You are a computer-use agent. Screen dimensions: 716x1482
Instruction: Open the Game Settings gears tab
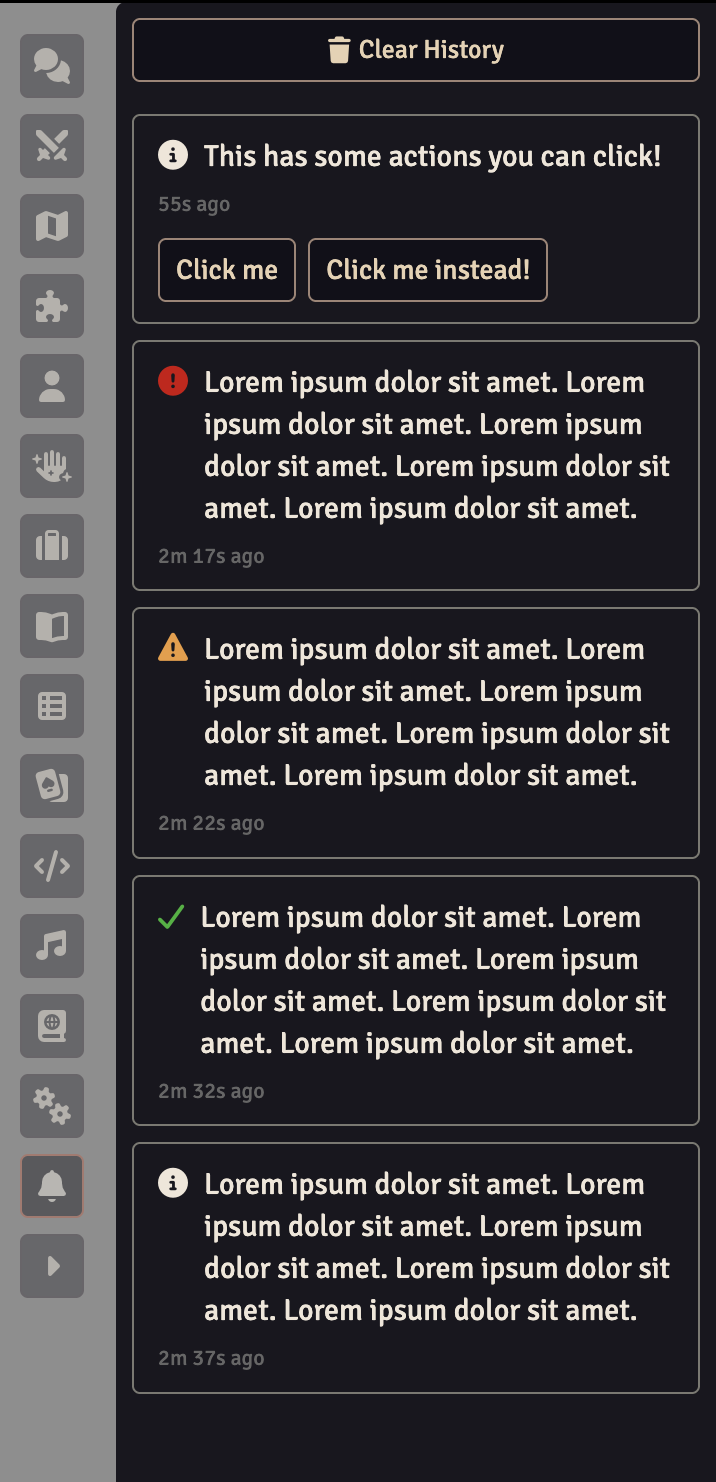point(52,1106)
